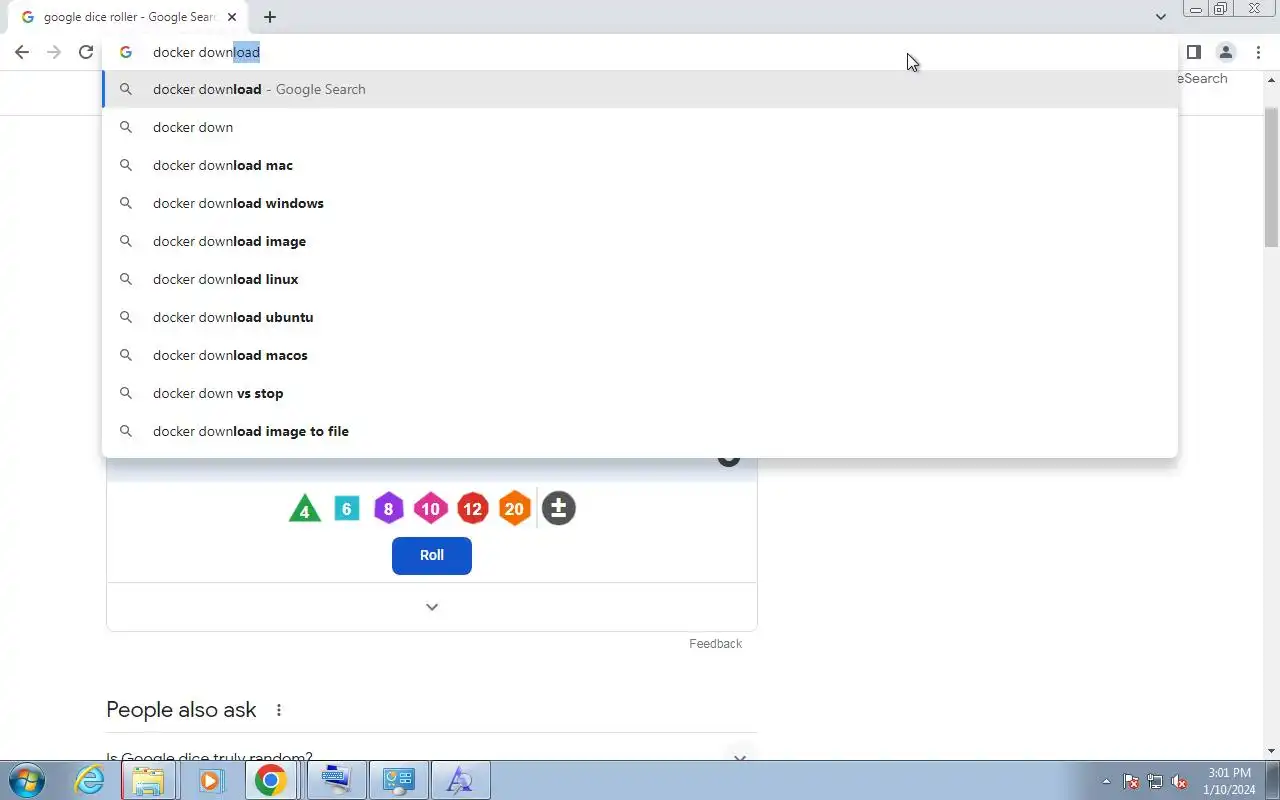The height and width of the screenshot is (800, 1280).
Task: Click the 'People also ask' heading
Action: click(x=181, y=710)
